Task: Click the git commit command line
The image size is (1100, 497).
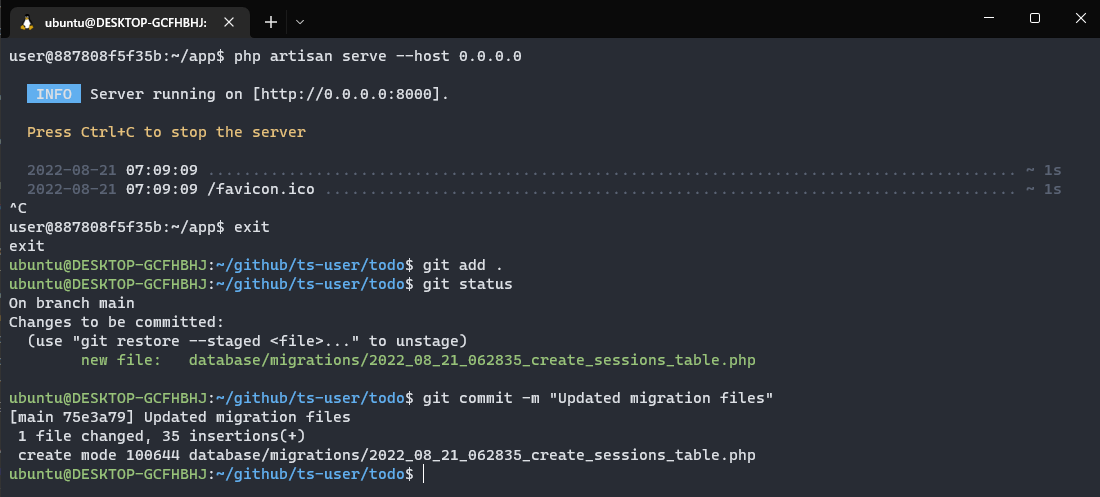Action: (391, 398)
